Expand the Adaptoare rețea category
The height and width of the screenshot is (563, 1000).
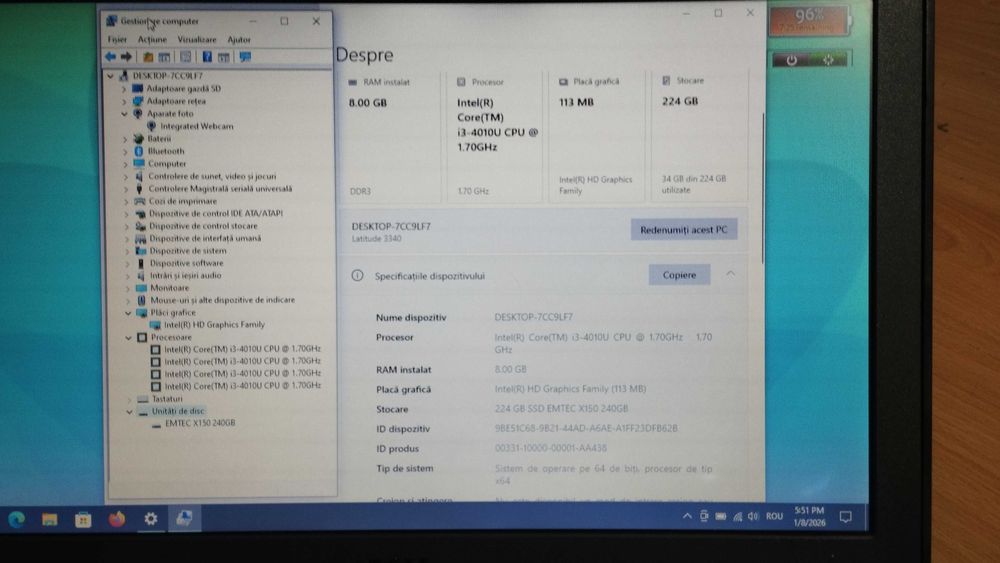(x=124, y=101)
